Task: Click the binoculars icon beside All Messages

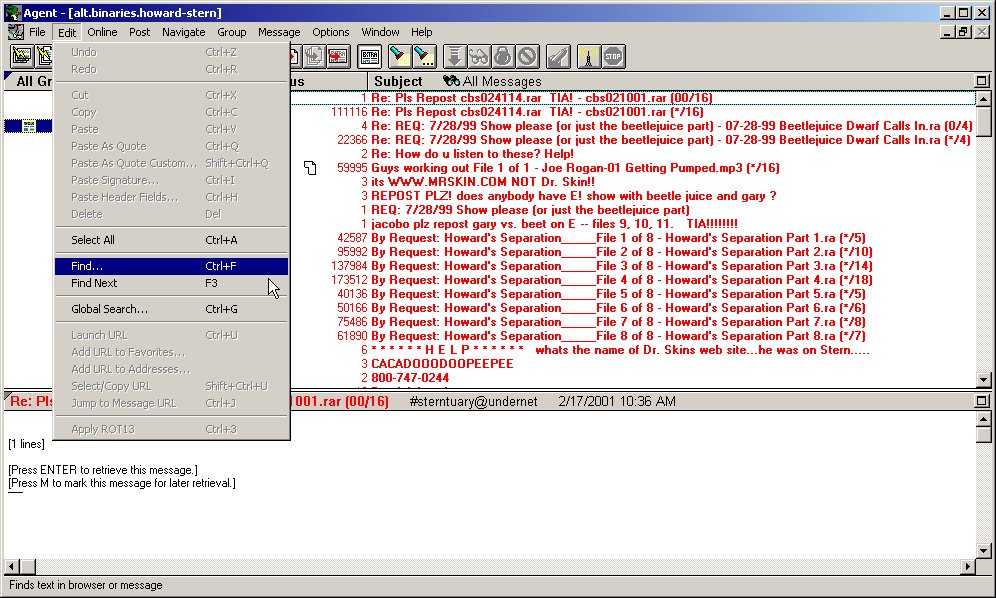Action: (451, 81)
